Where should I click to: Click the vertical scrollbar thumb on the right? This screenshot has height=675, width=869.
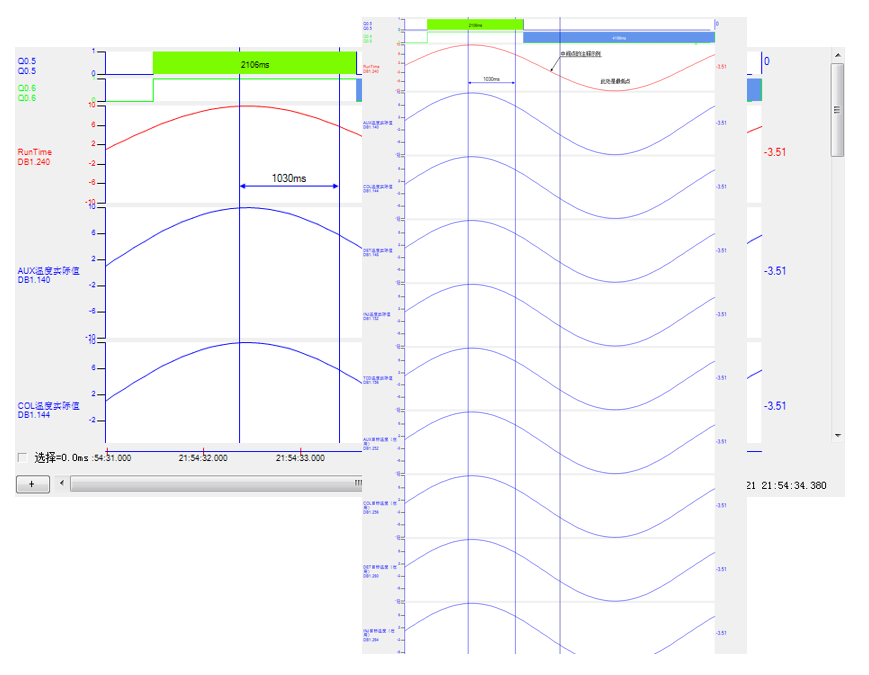click(x=837, y=110)
